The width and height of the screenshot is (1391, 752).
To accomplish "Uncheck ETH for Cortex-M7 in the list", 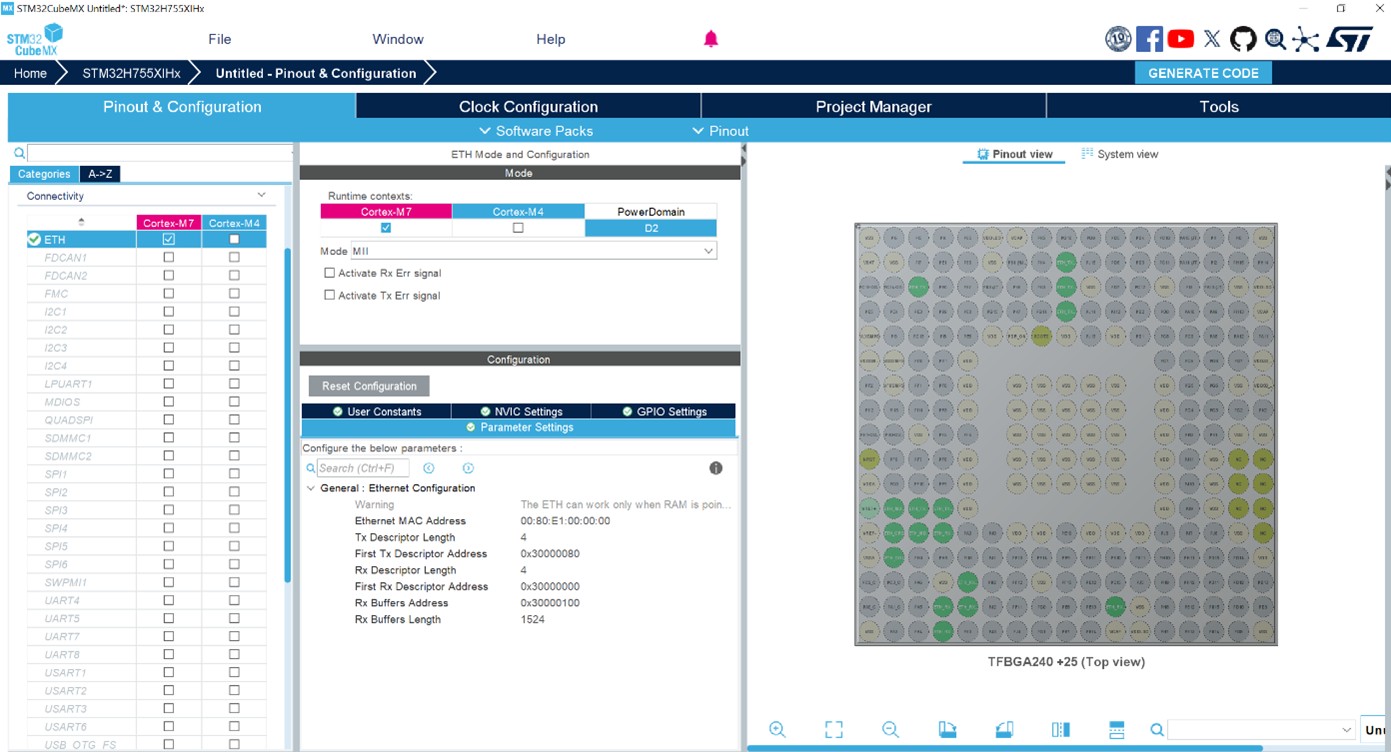I will [169, 240].
